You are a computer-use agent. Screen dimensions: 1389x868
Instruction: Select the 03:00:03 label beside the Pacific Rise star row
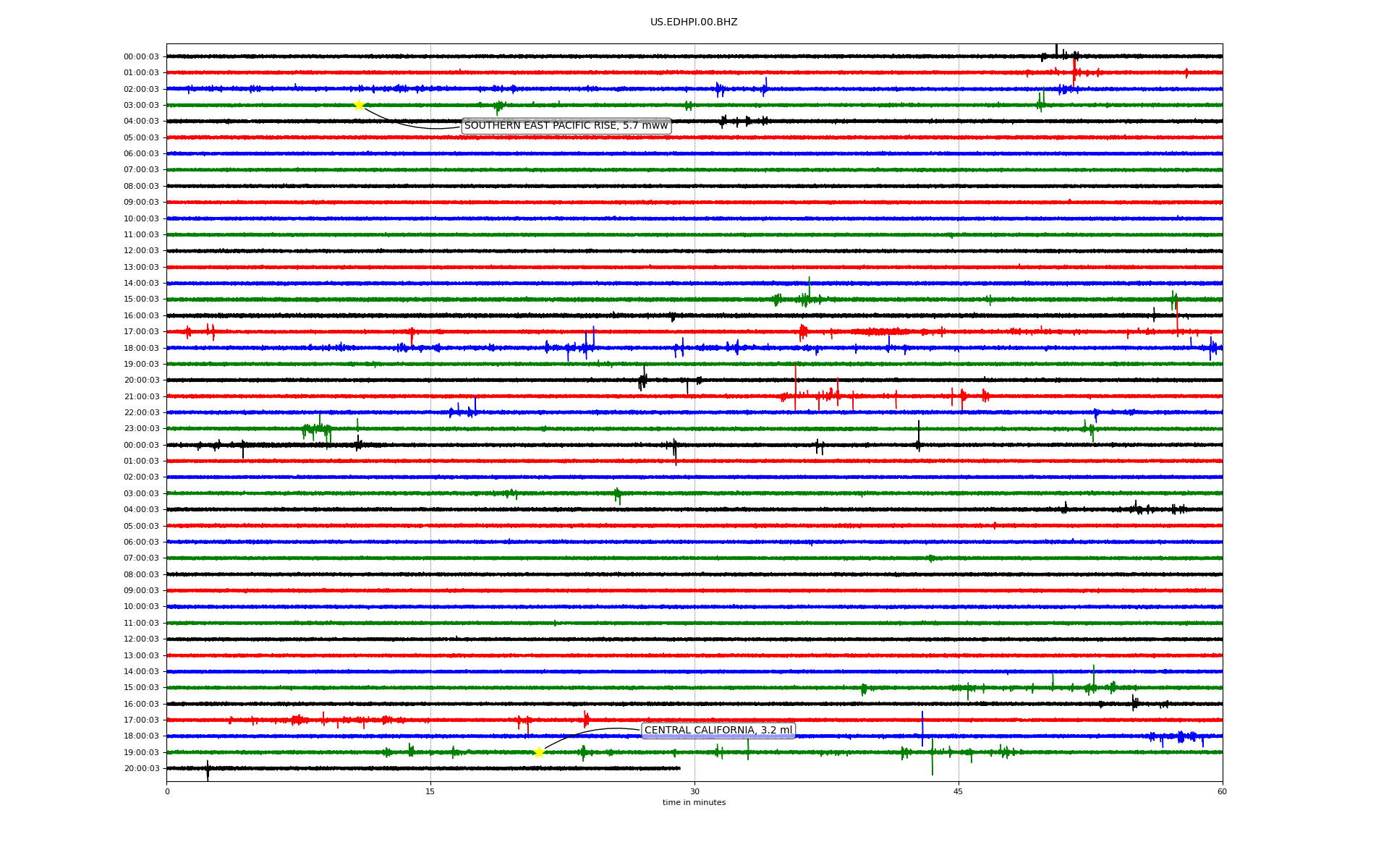[142, 106]
